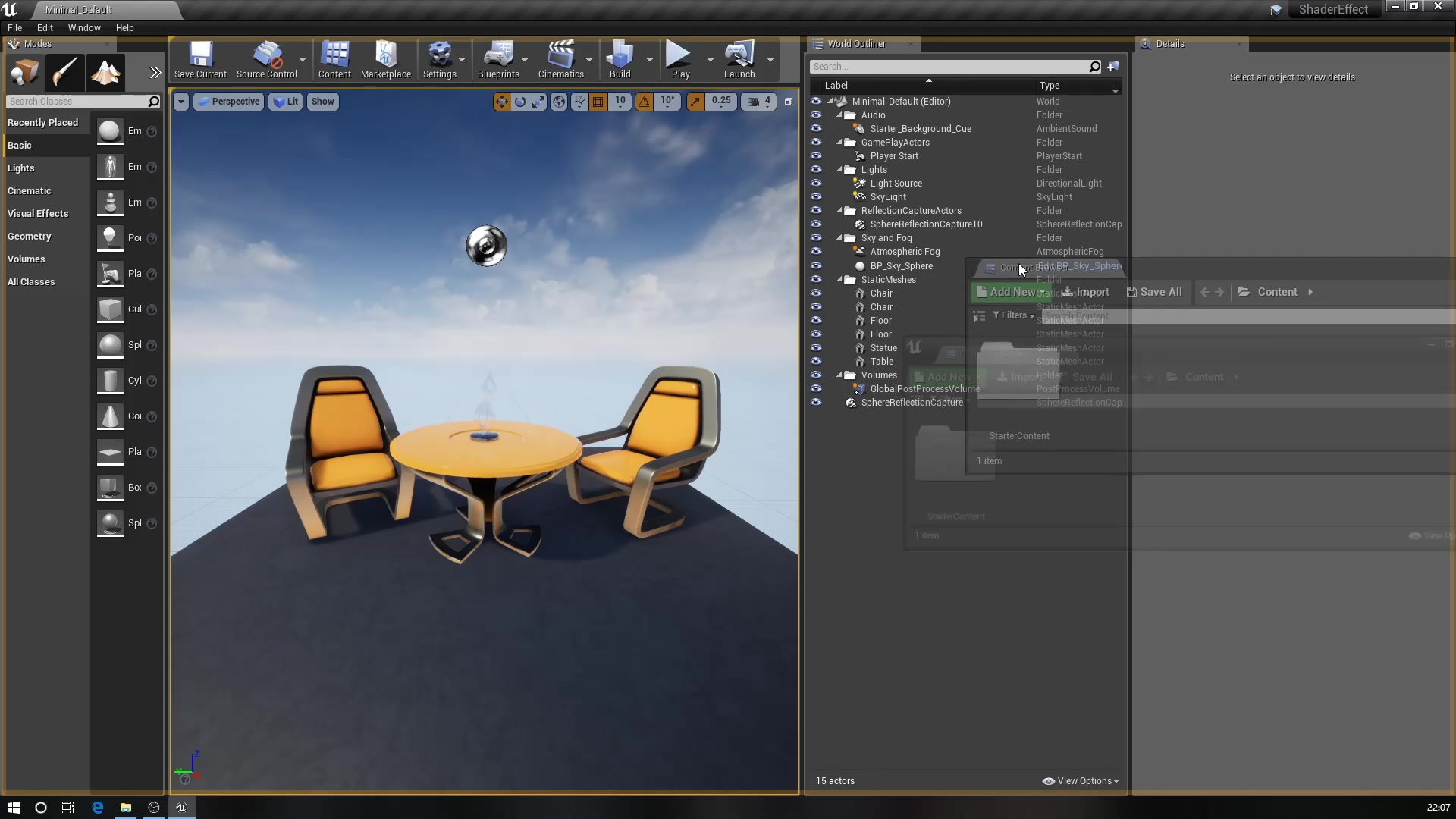Click the Lit view mode button
Viewport: 1456px width, 819px height.
click(286, 102)
